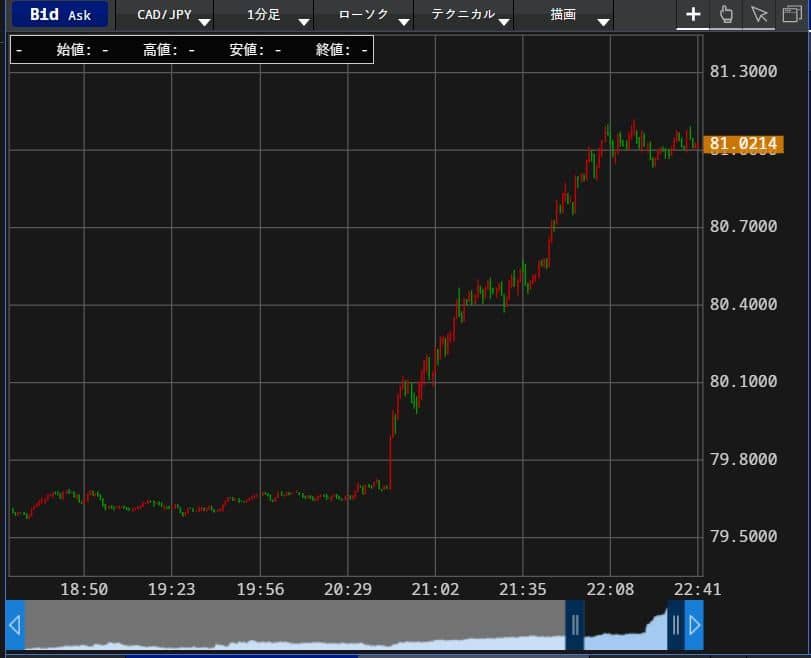Click the 80.4000 price axis label
811x658 pixels.
pos(743,304)
